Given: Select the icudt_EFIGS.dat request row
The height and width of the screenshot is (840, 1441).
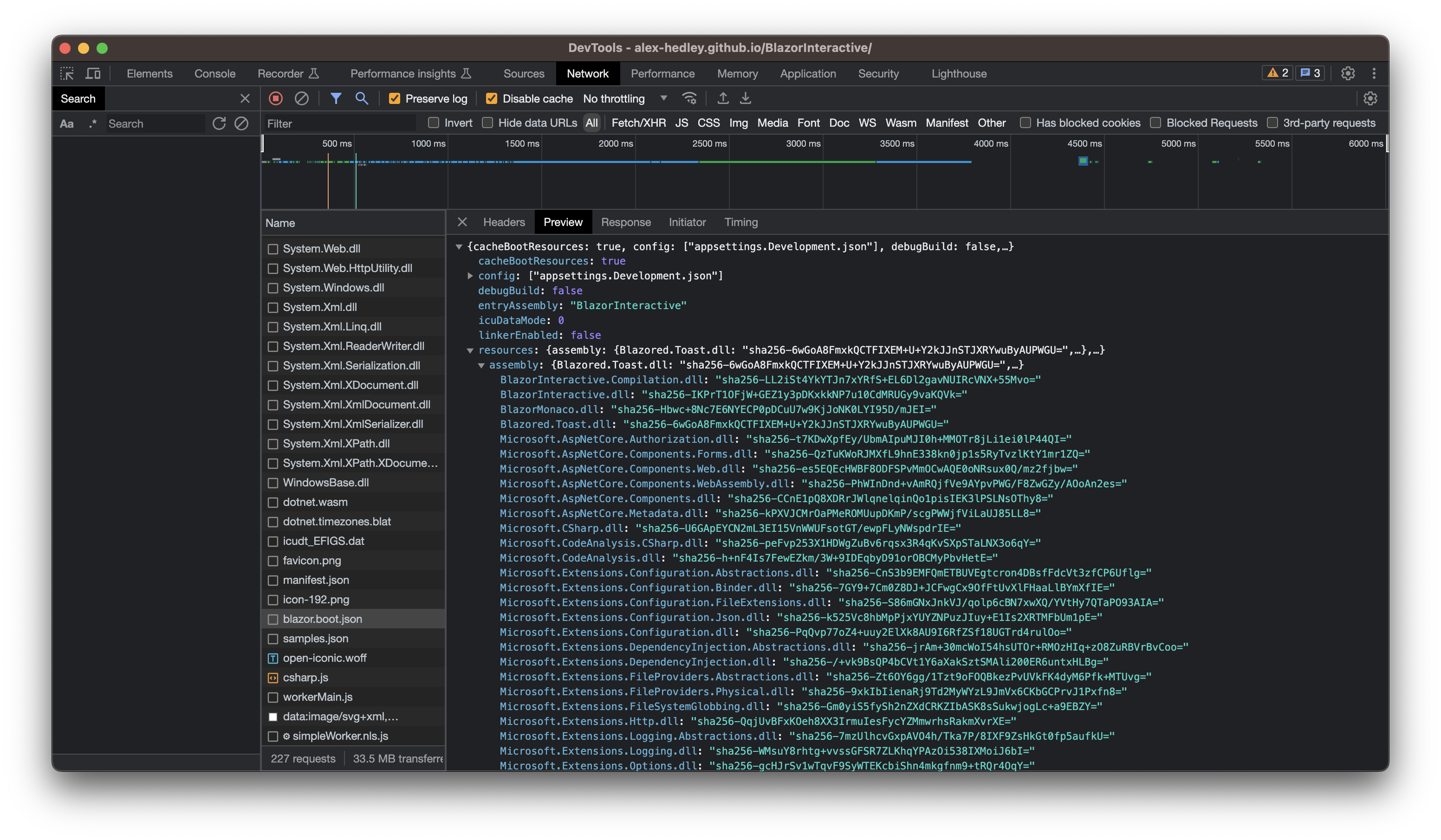Looking at the screenshot, I should 353,541.
